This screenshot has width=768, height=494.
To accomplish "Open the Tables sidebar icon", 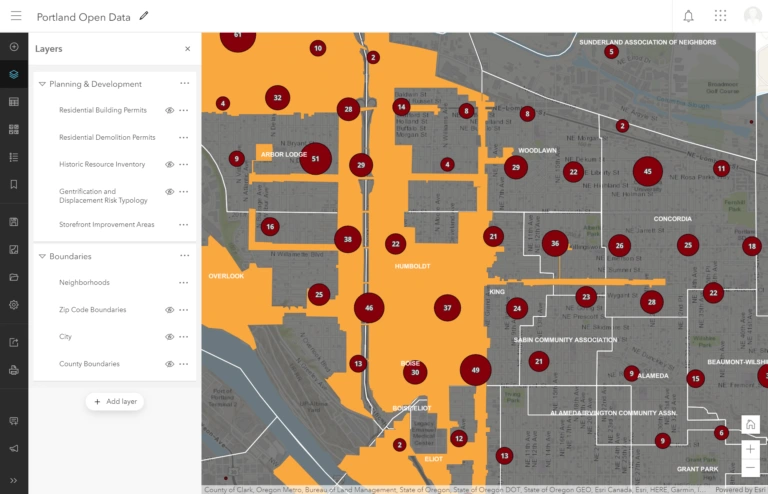I will click(x=14, y=102).
